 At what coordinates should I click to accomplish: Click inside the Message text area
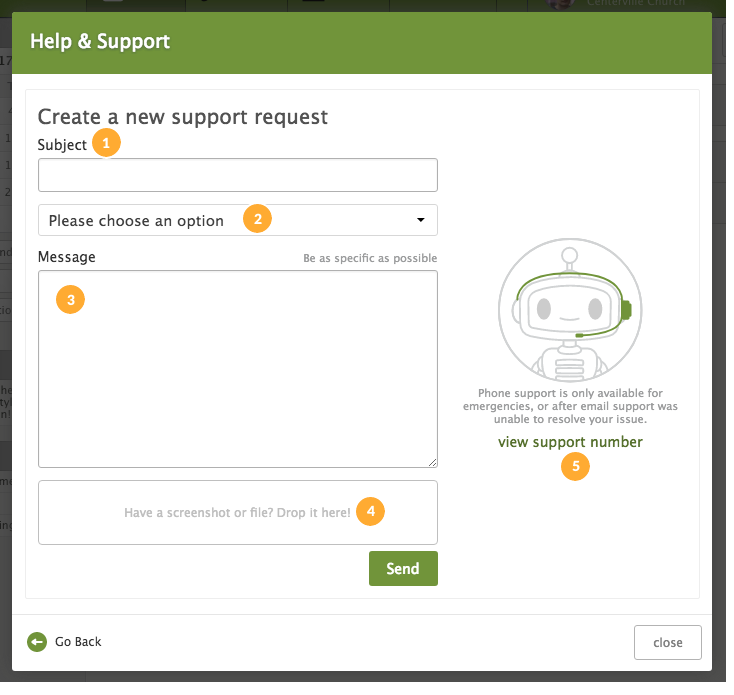click(238, 369)
